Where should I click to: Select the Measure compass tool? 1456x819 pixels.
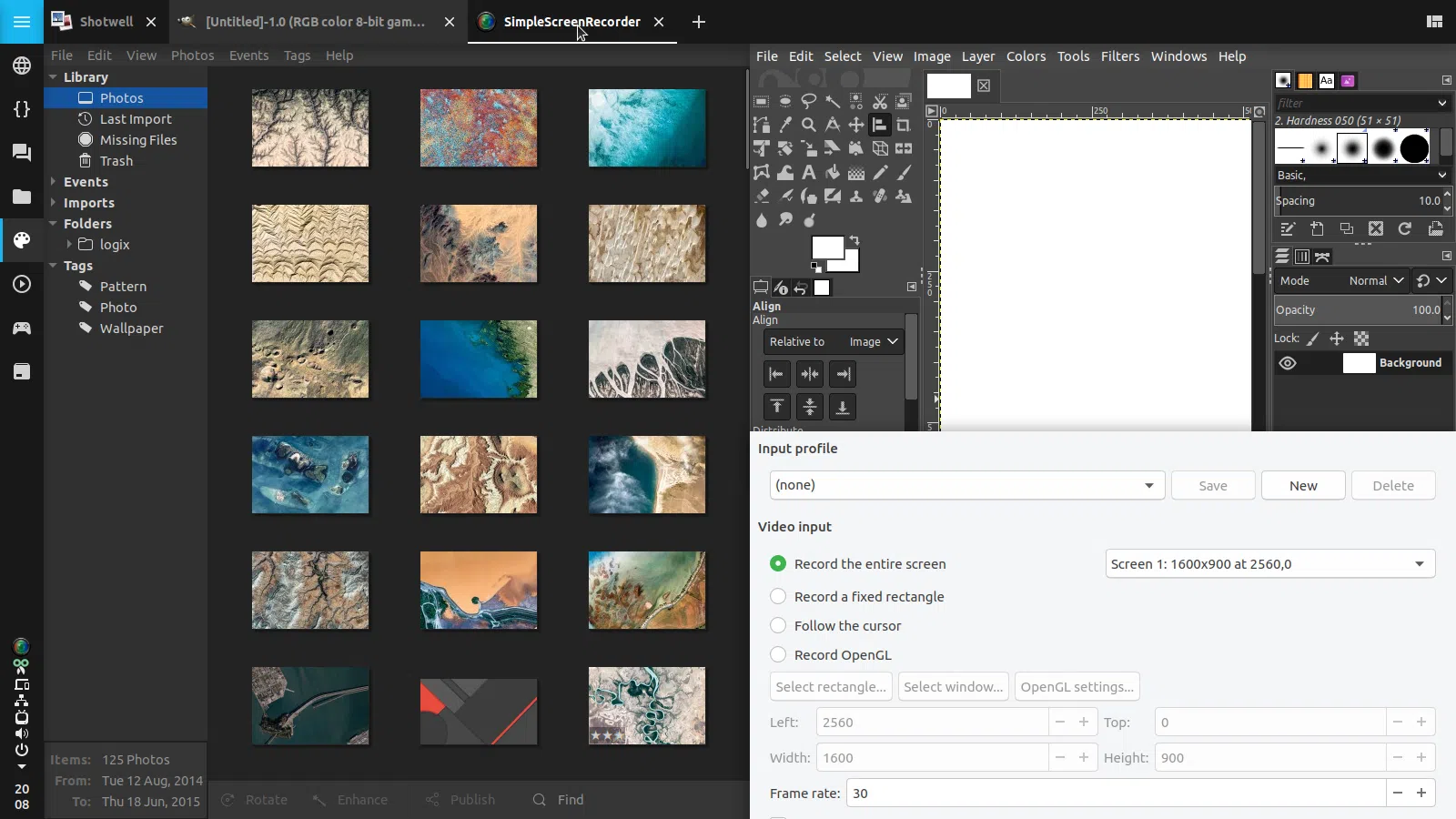(833, 125)
